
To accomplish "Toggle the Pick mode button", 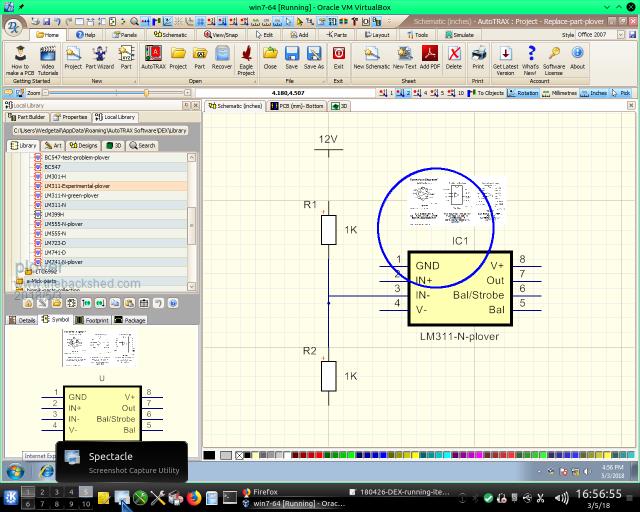I will [620, 93].
